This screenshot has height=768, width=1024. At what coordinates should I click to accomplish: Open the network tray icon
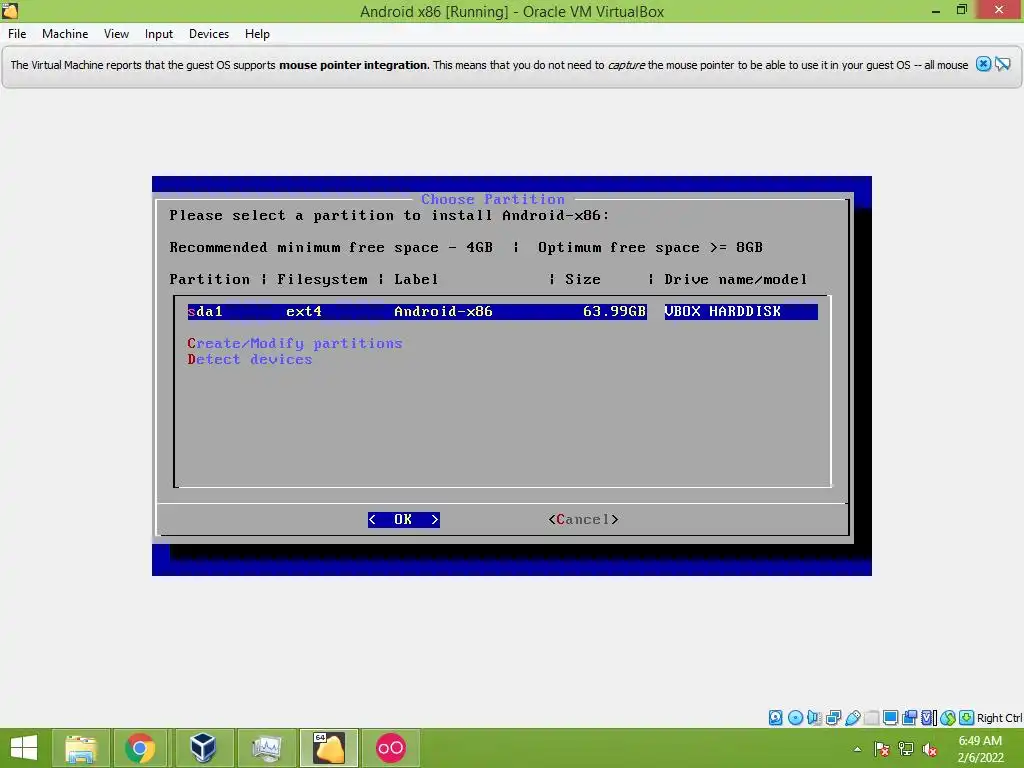pos(906,749)
